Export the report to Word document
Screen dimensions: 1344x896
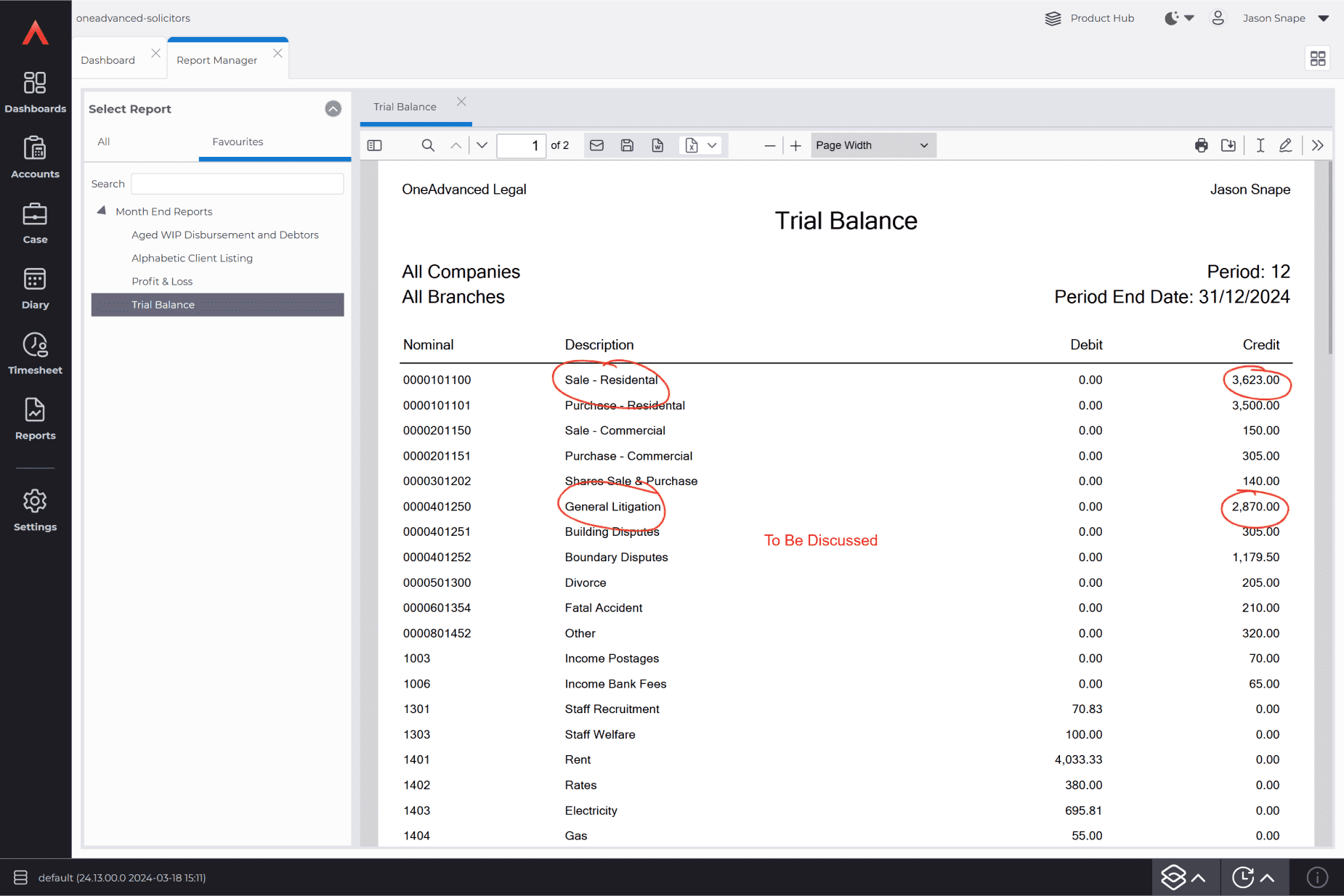657,145
